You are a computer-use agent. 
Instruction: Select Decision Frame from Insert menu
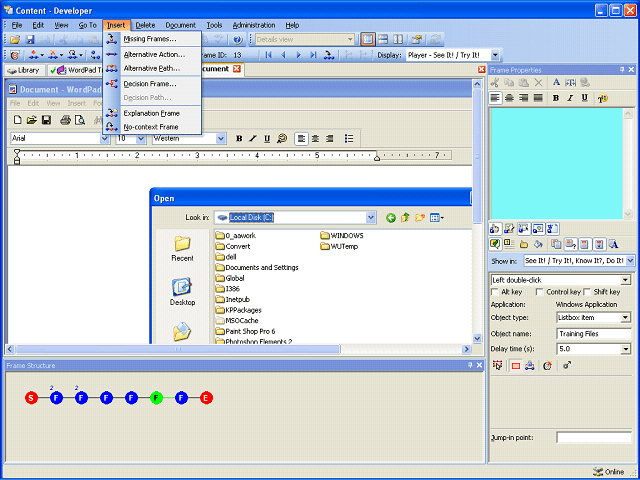[x=152, y=84]
